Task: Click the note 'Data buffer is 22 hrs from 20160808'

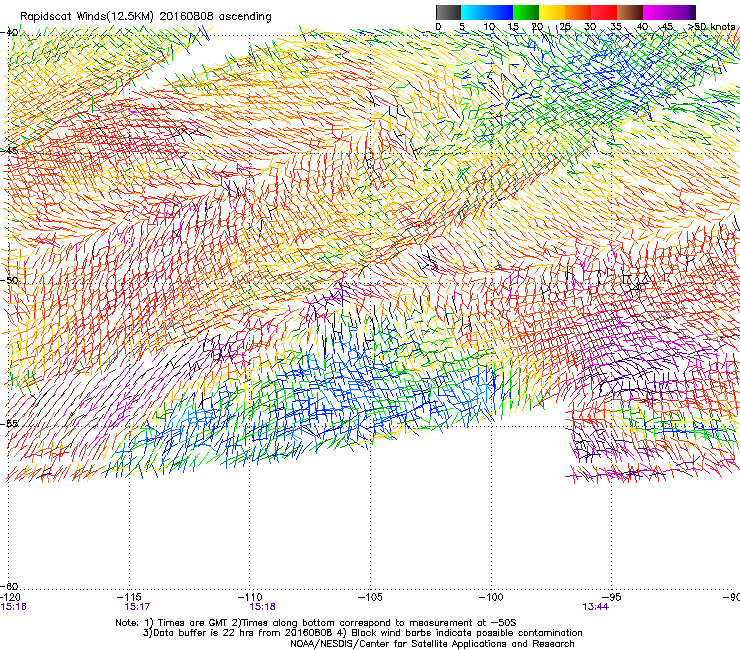Action: pyautogui.click(x=242, y=633)
